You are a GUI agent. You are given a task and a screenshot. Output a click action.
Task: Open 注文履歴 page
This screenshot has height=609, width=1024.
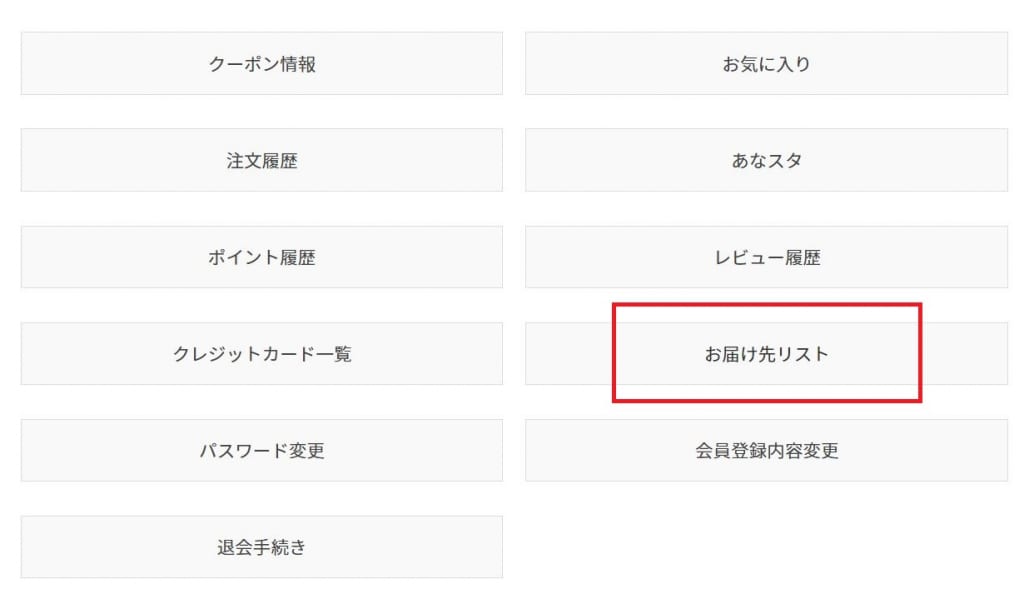(x=262, y=160)
